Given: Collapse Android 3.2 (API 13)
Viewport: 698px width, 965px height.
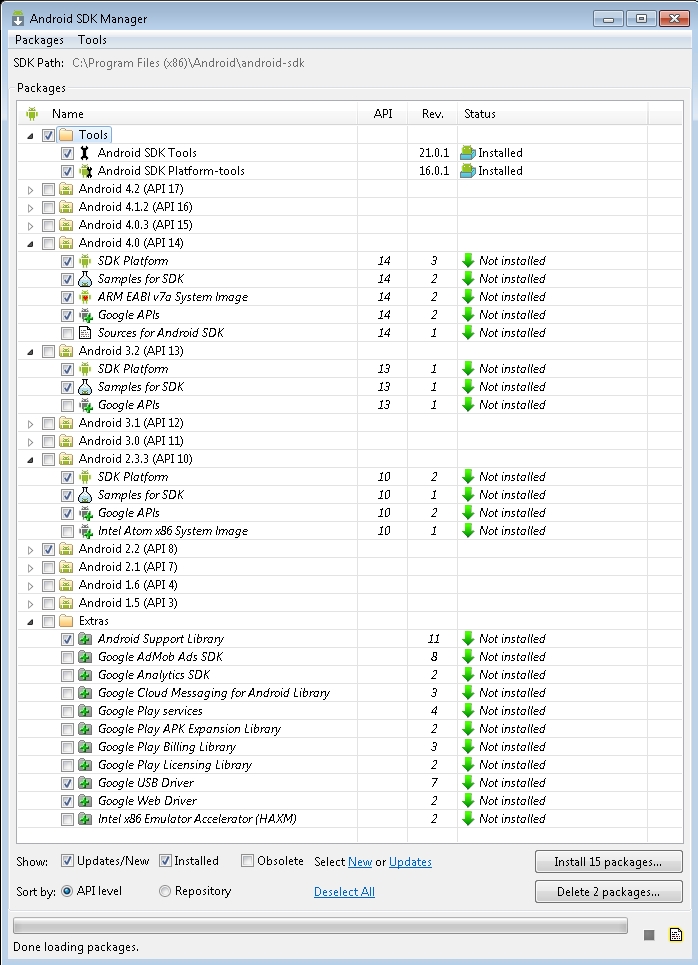Looking at the screenshot, I should (30, 352).
